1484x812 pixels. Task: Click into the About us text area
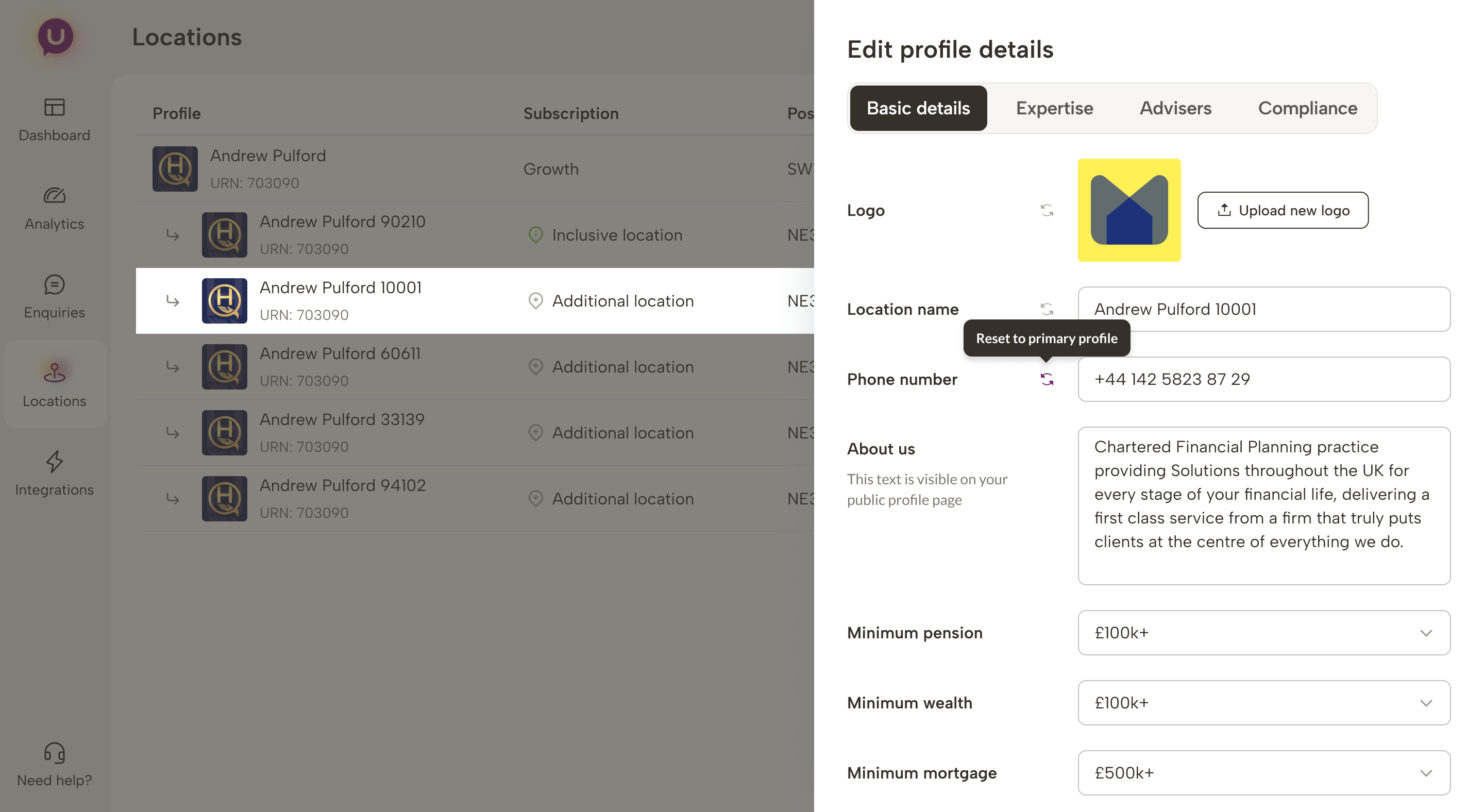(1264, 506)
